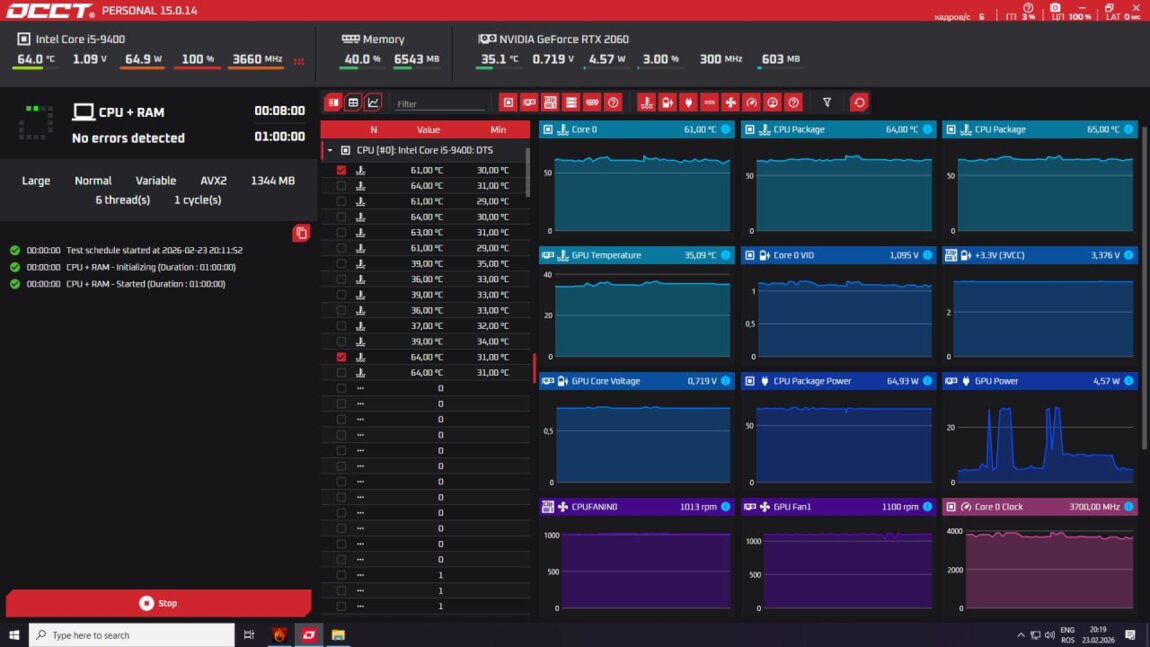Click the funnel filter icon
This screenshot has width=1150, height=647.
(x=827, y=102)
